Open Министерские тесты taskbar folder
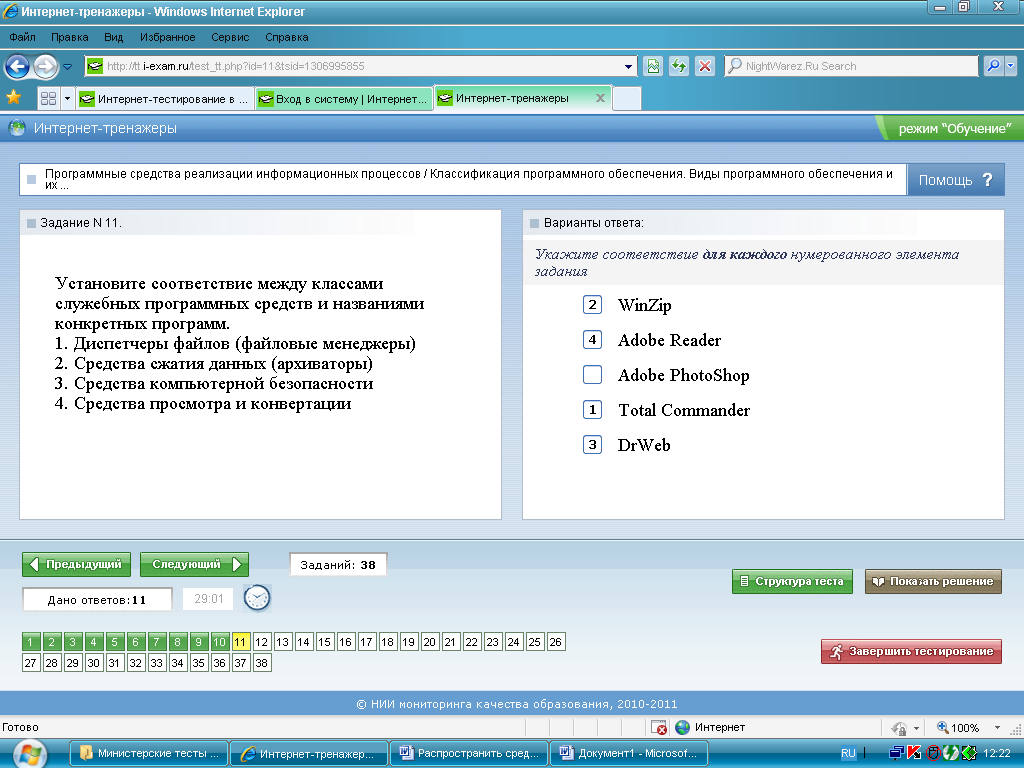Viewport: 1024px width, 768px height. [x=149, y=753]
